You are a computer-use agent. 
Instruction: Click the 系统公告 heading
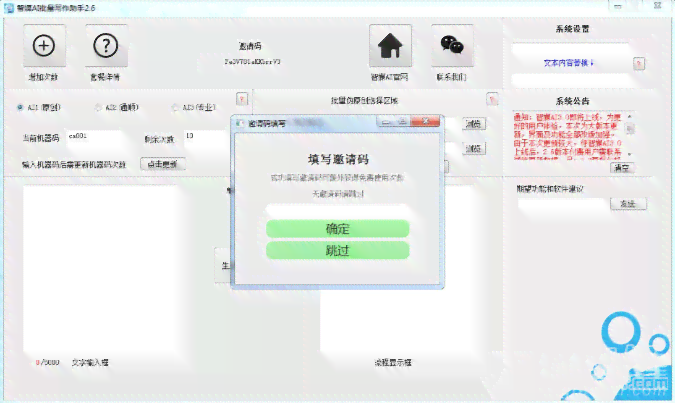573,101
